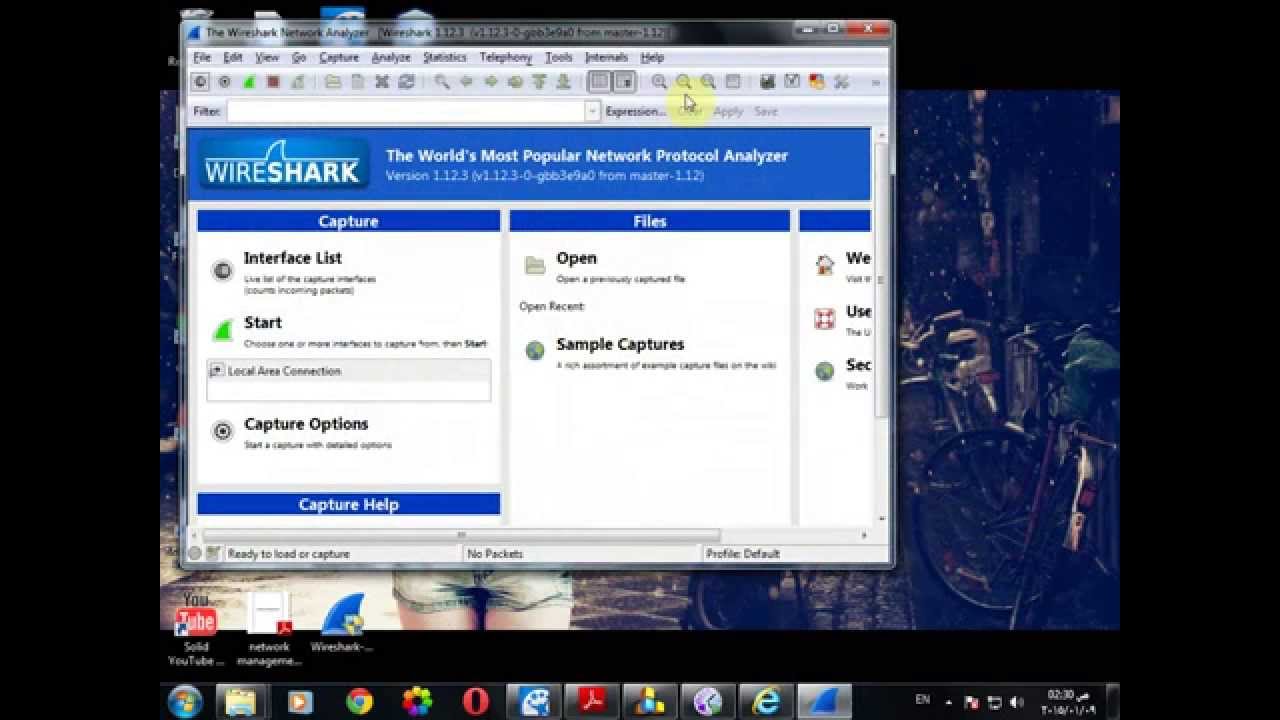Screen dimensions: 1280x720
Task: Open Preferences using the wrench toolbar icon
Action: pos(841,82)
